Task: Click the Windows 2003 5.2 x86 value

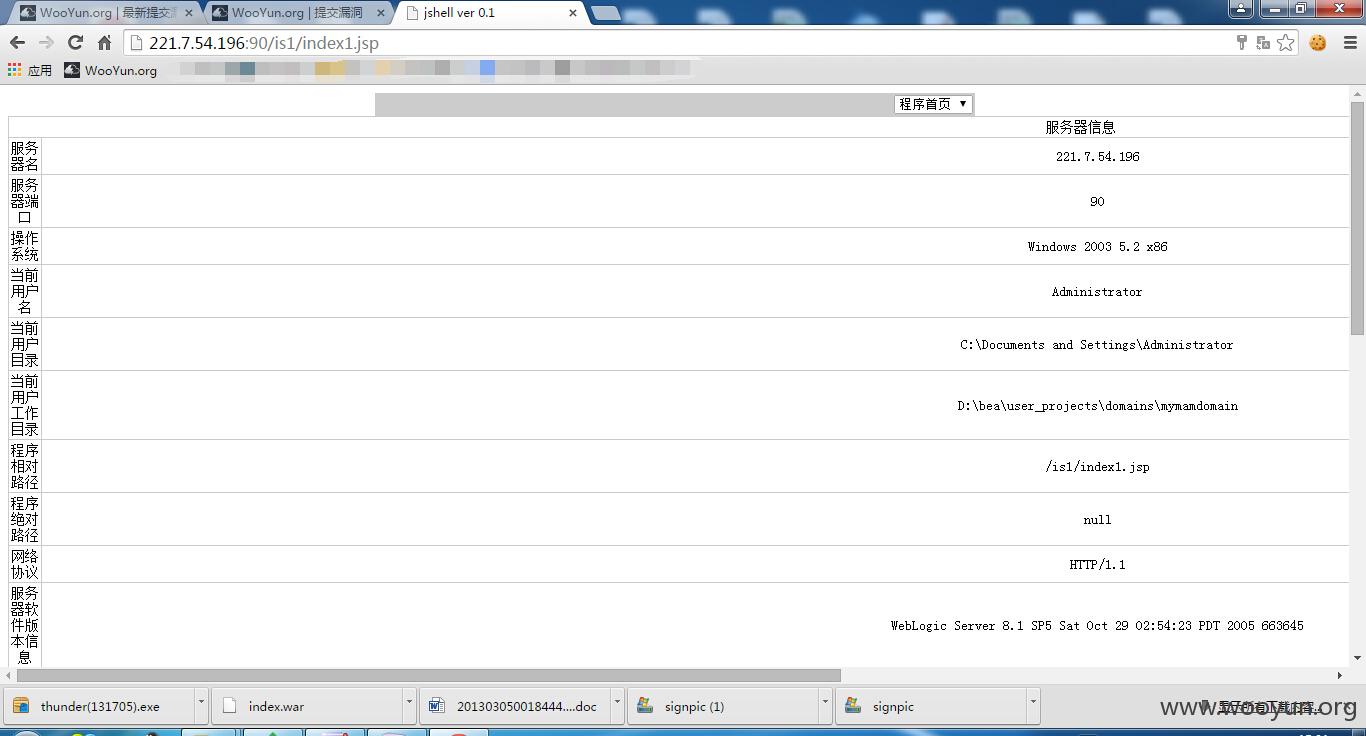Action: point(1097,246)
